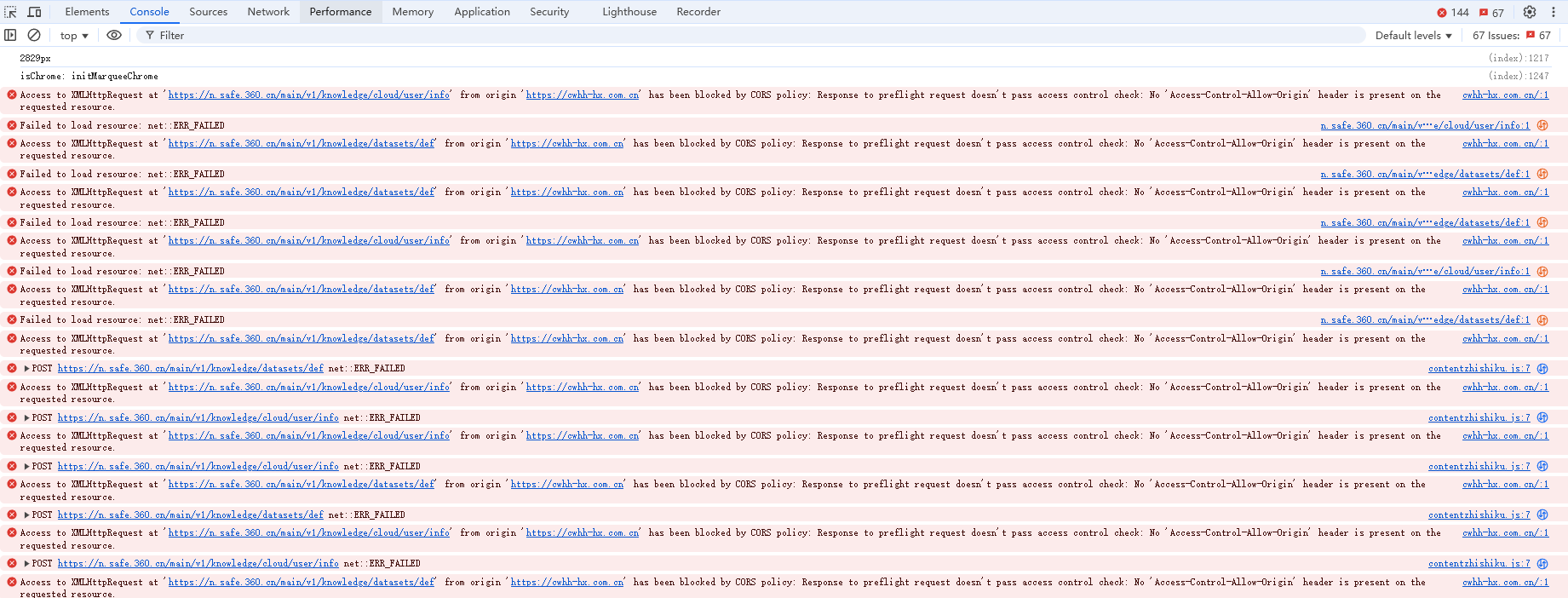Click the eye icon to create live expression
Viewport: 1568px width, 598px height.
point(114,35)
